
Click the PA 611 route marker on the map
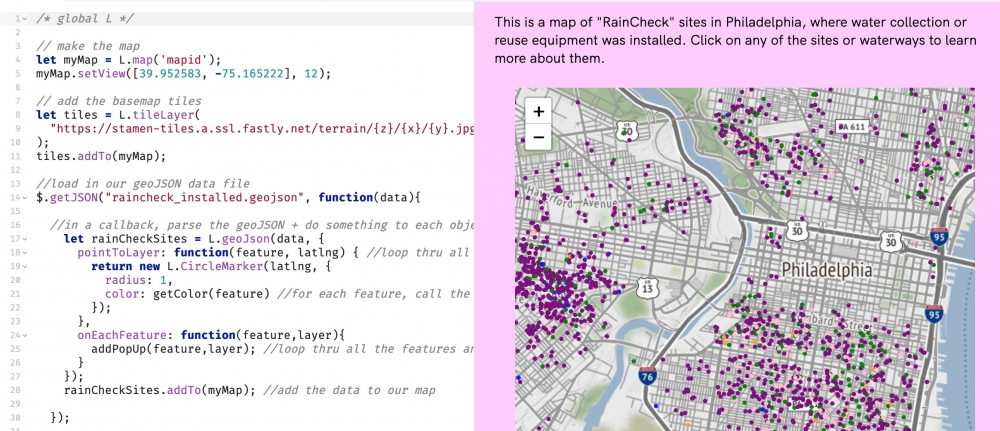pyautogui.click(x=852, y=127)
